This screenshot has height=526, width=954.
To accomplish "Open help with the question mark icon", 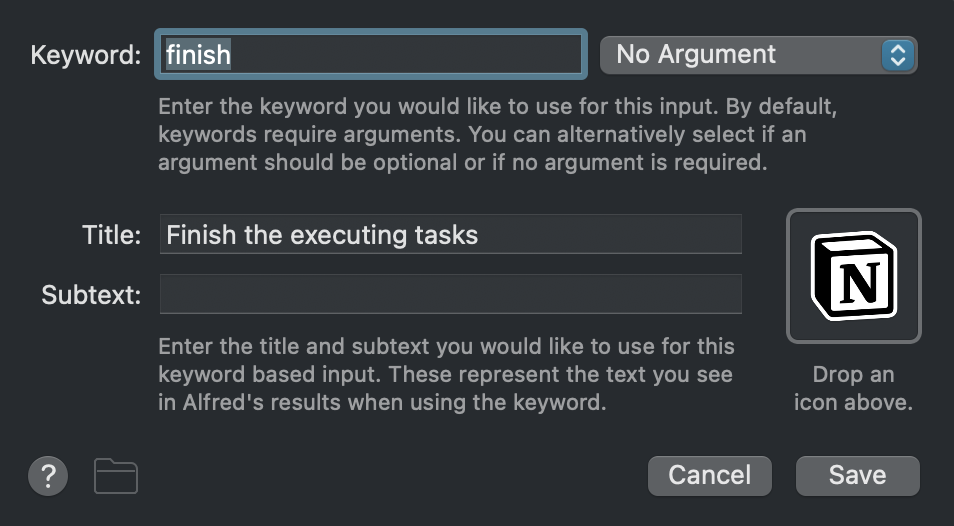I will click(48, 476).
